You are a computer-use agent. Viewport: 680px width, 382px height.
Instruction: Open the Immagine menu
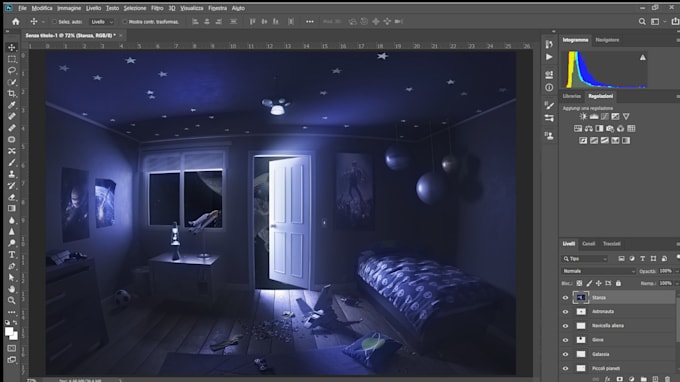pos(69,8)
